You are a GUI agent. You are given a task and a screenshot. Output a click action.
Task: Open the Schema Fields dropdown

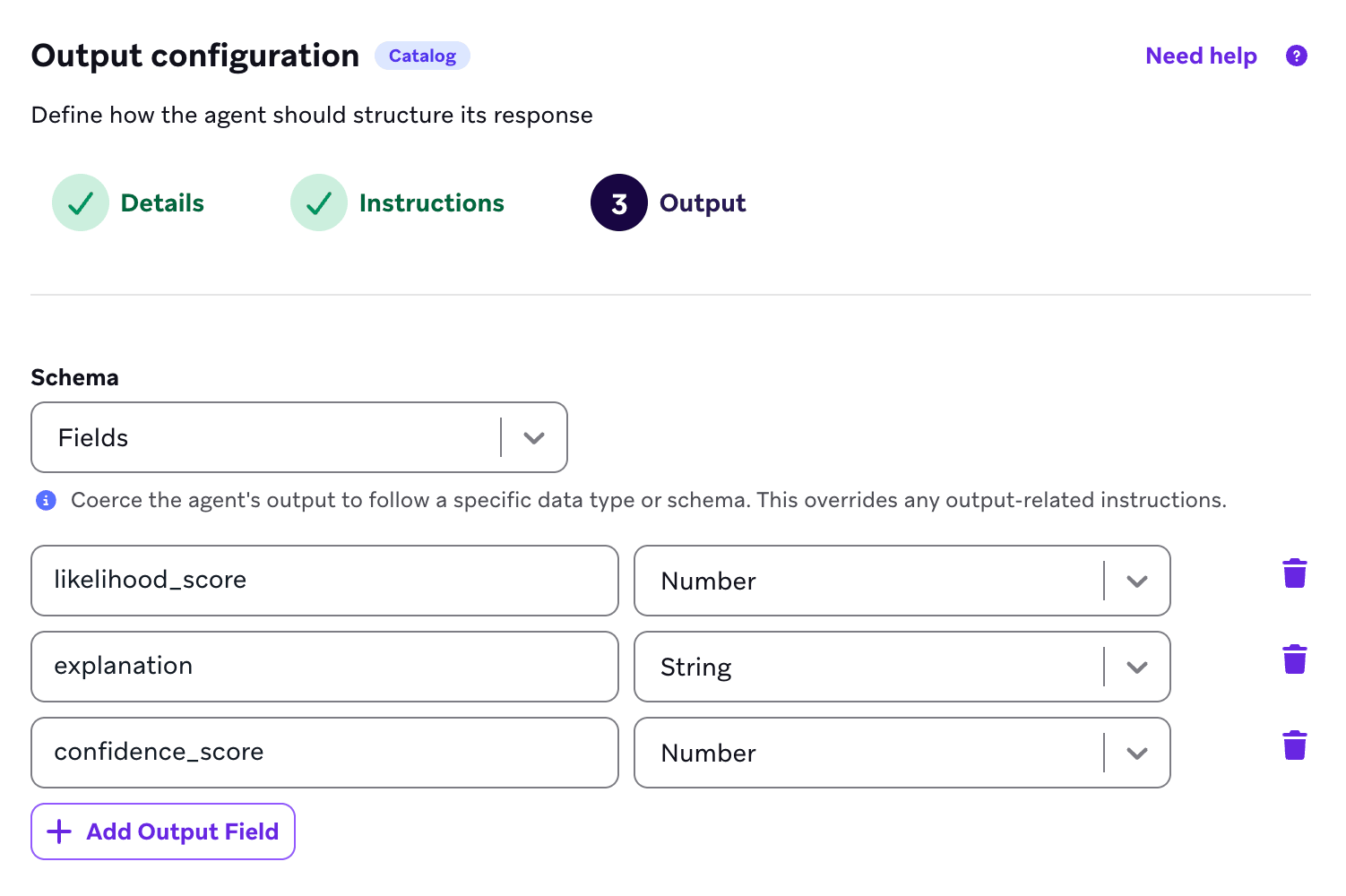[299, 438]
